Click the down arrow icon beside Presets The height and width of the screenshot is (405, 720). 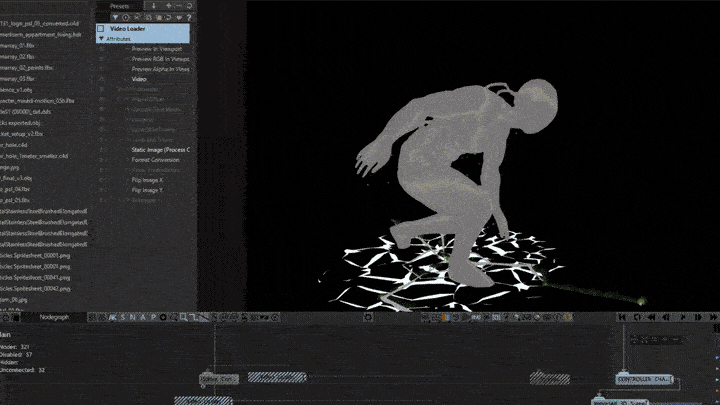click(153, 6)
